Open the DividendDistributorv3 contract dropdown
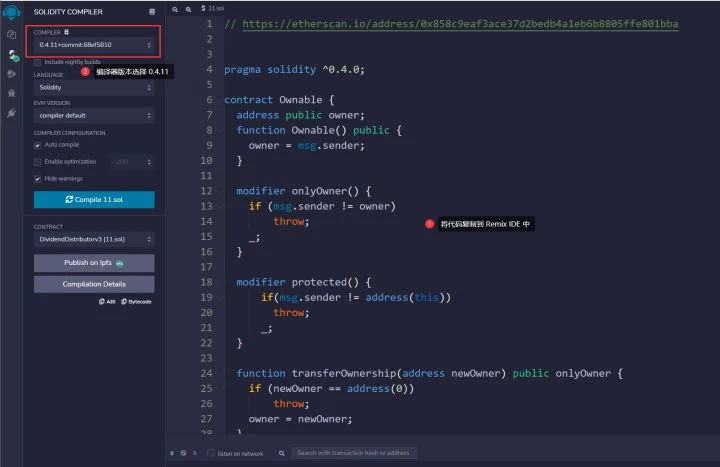The width and height of the screenshot is (720, 467). pyautogui.click(x=94, y=239)
